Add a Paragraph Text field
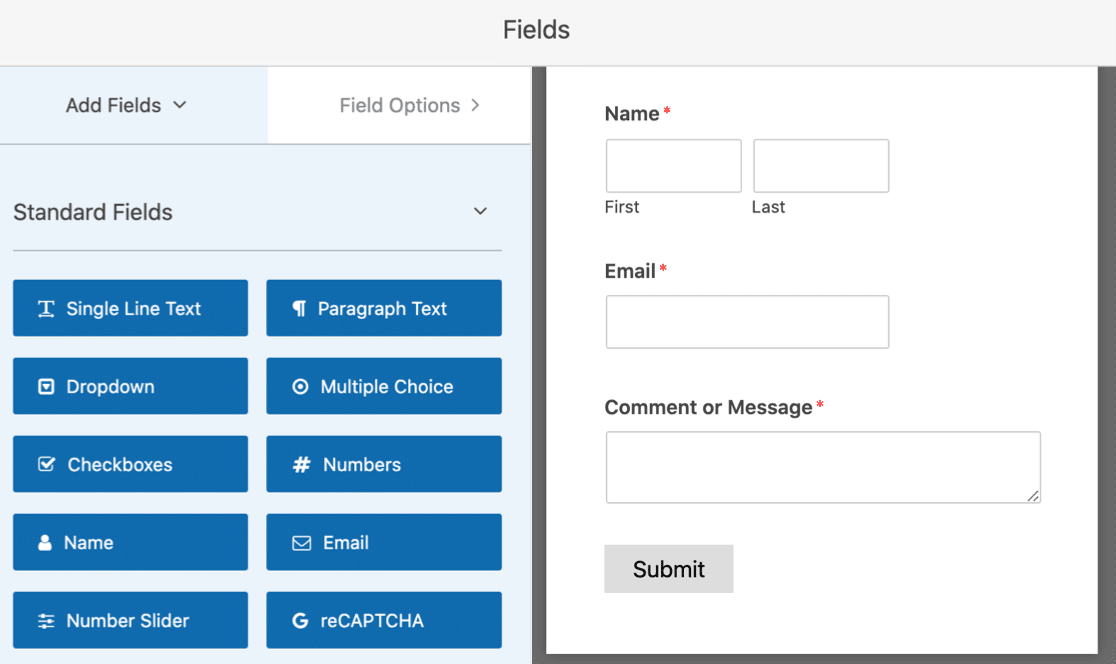 384,307
